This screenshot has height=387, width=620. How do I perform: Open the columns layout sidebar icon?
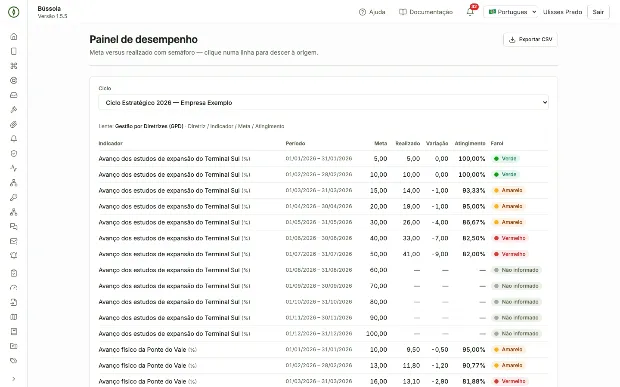(x=13, y=317)
